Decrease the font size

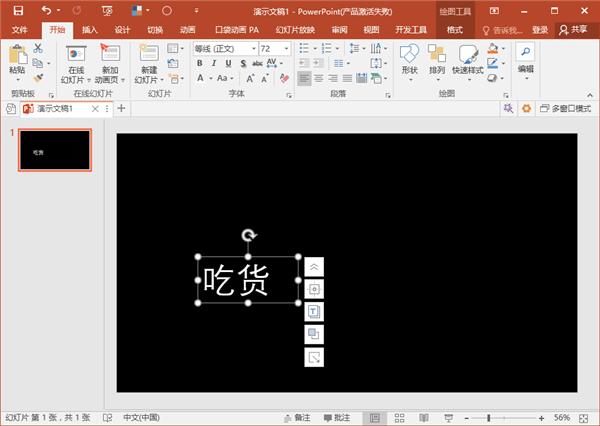click(x=264, y=78)
